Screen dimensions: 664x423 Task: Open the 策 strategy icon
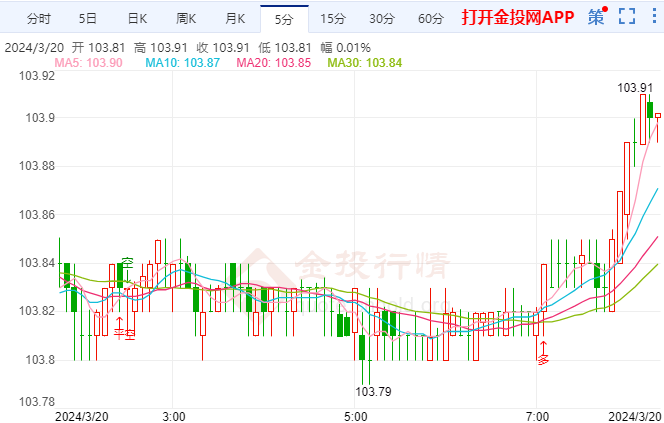[597, 17]
